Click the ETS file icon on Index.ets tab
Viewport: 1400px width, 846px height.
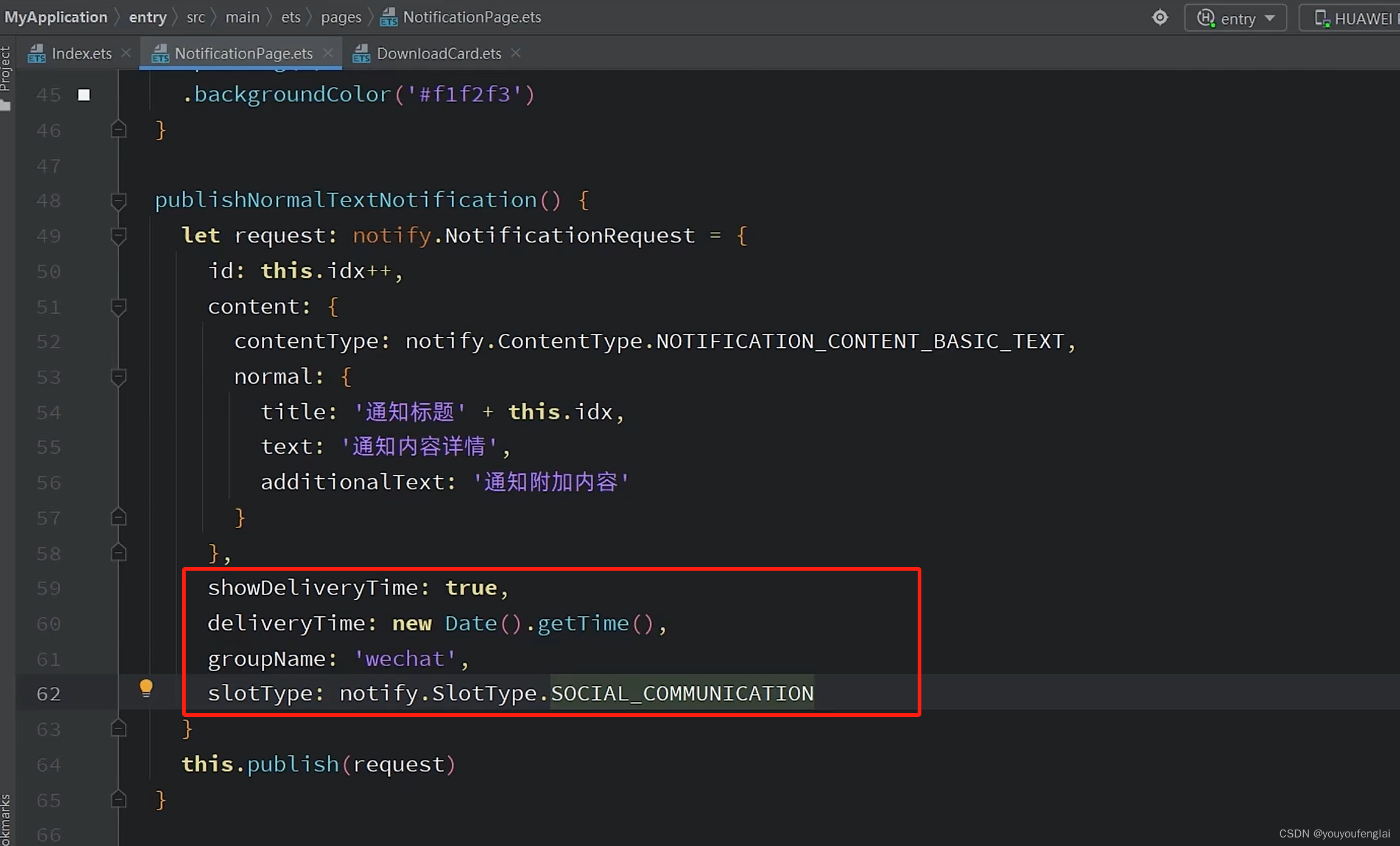coord(37,54)
